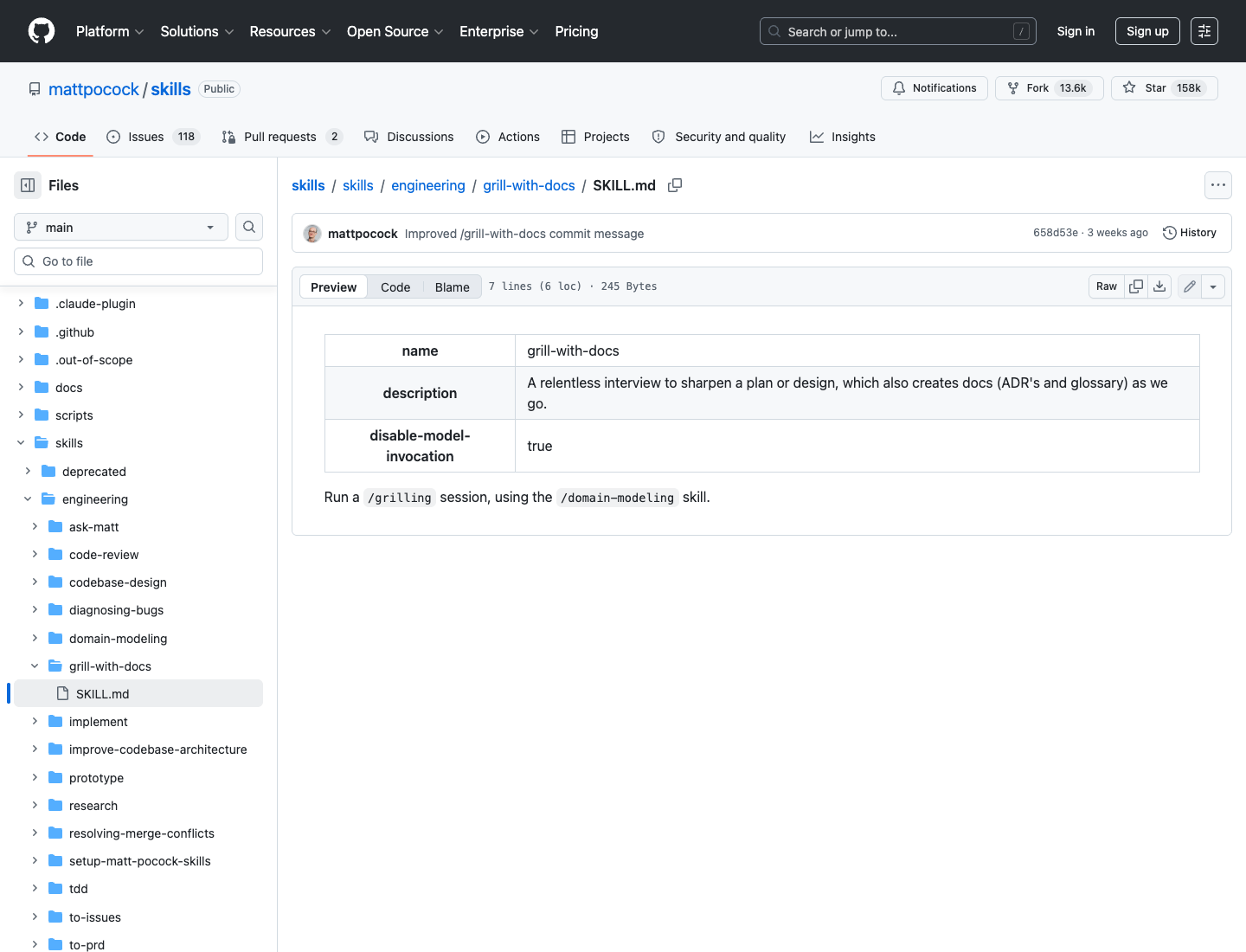Screen dimensions: 1246x952
Task: Open commit message Improved /grill-with-docs link
Action: click(x=524, y=234)
